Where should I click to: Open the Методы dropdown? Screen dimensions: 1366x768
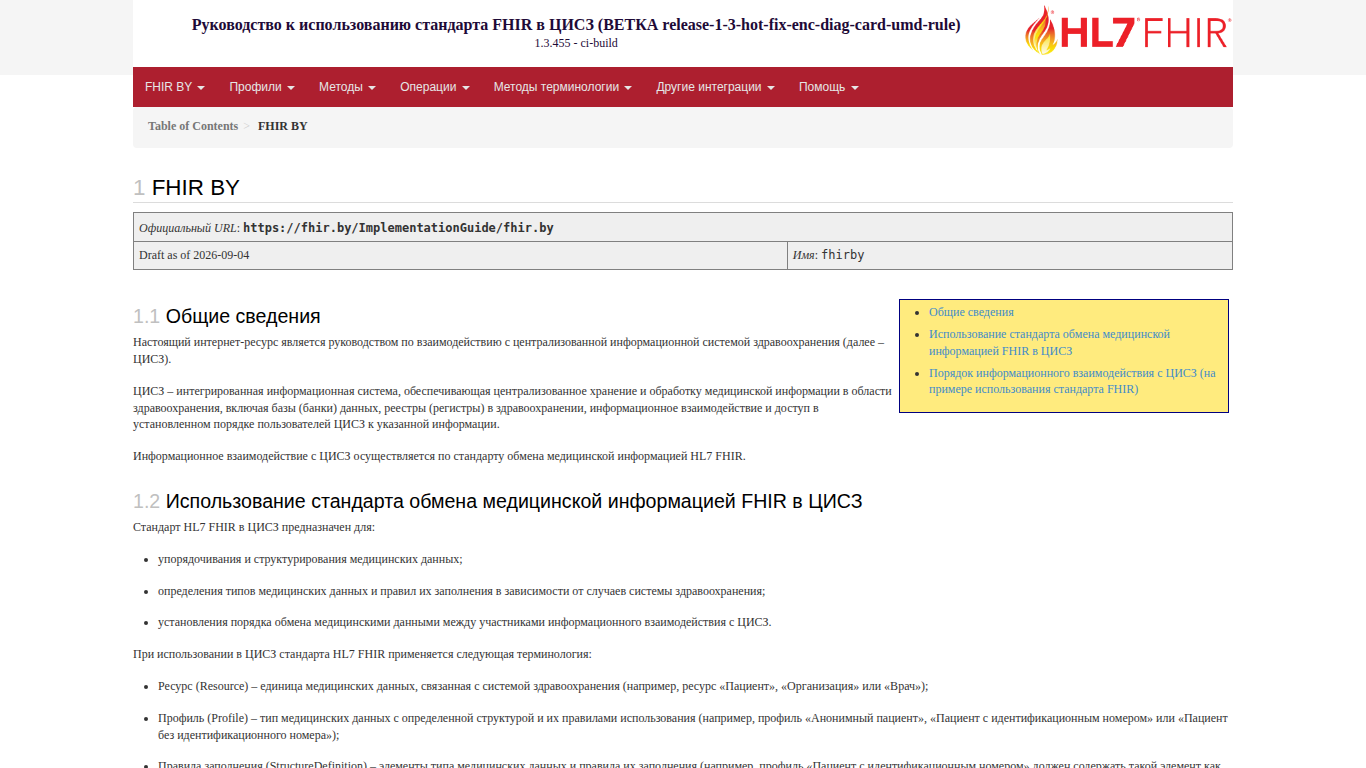347,87
